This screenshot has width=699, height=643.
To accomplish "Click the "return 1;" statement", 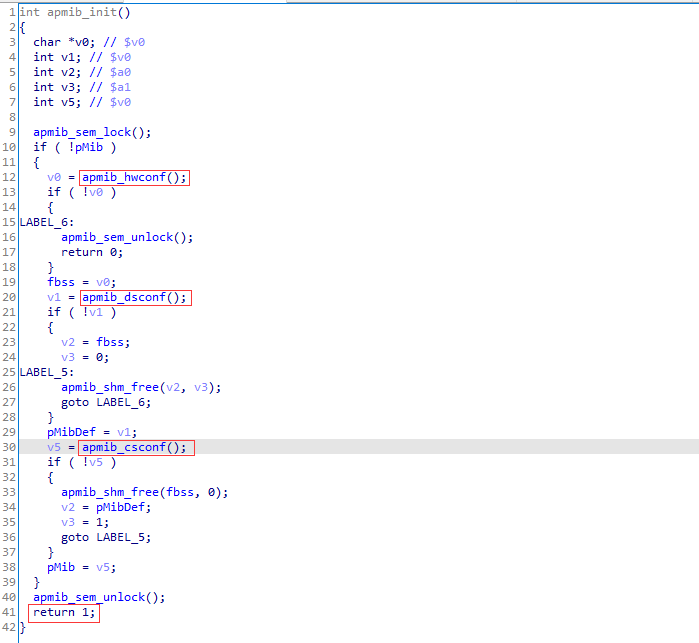I will point(64,612).
